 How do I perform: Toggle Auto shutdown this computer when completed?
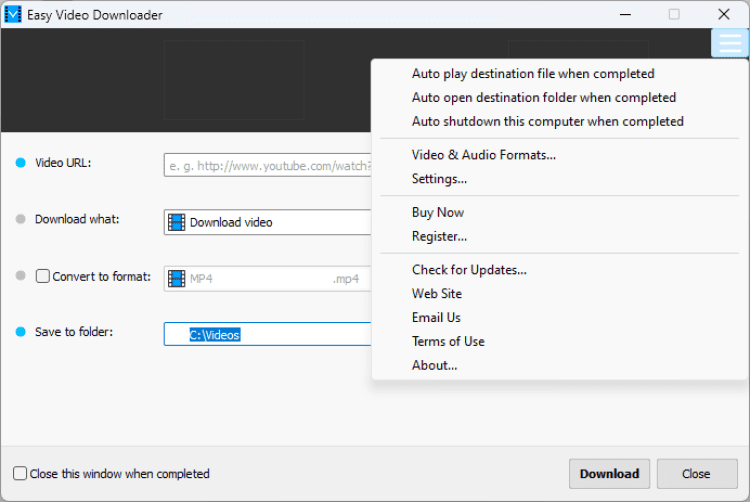[559, 121]
